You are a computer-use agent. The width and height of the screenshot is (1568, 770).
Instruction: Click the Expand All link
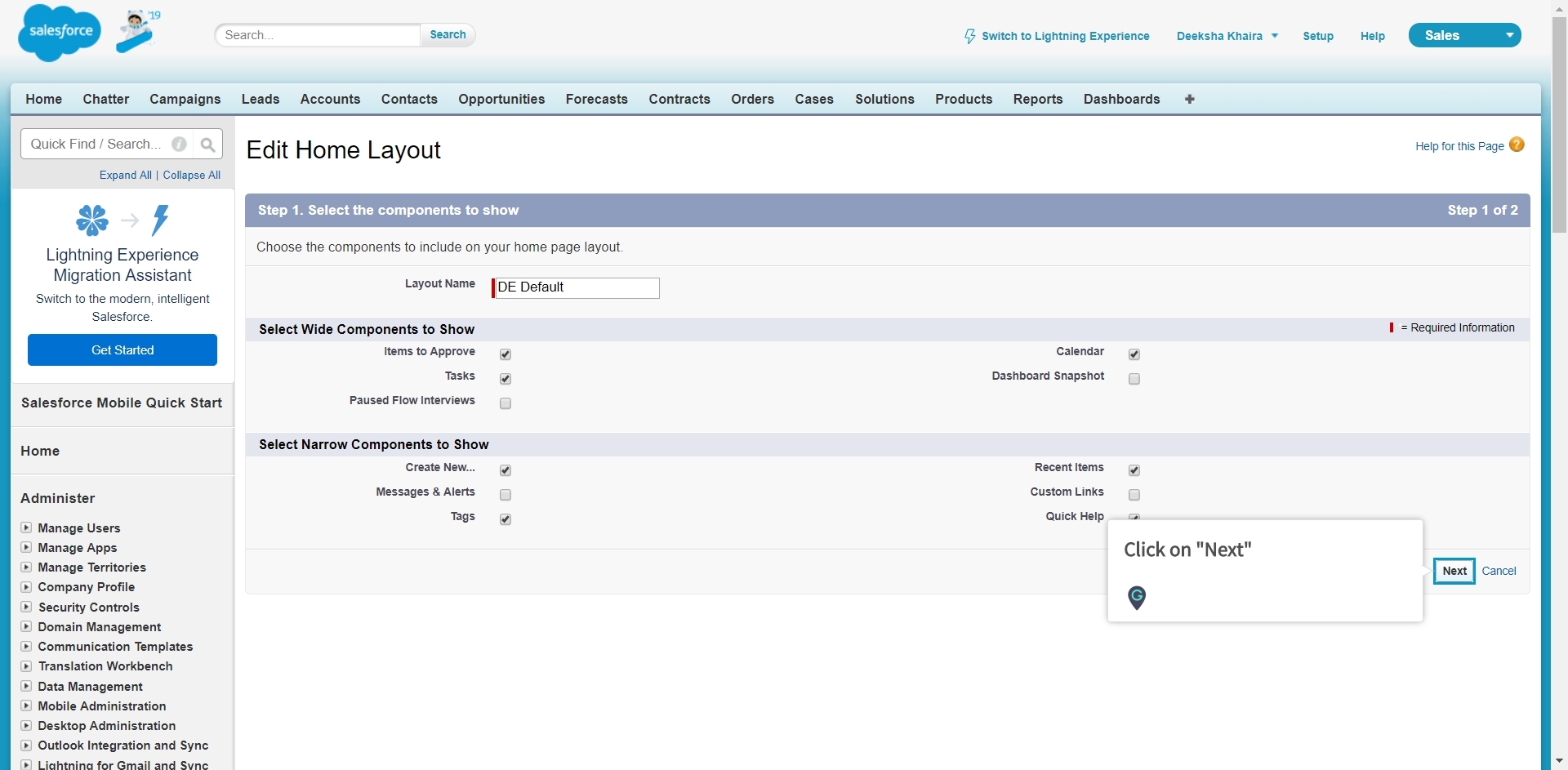126,175
